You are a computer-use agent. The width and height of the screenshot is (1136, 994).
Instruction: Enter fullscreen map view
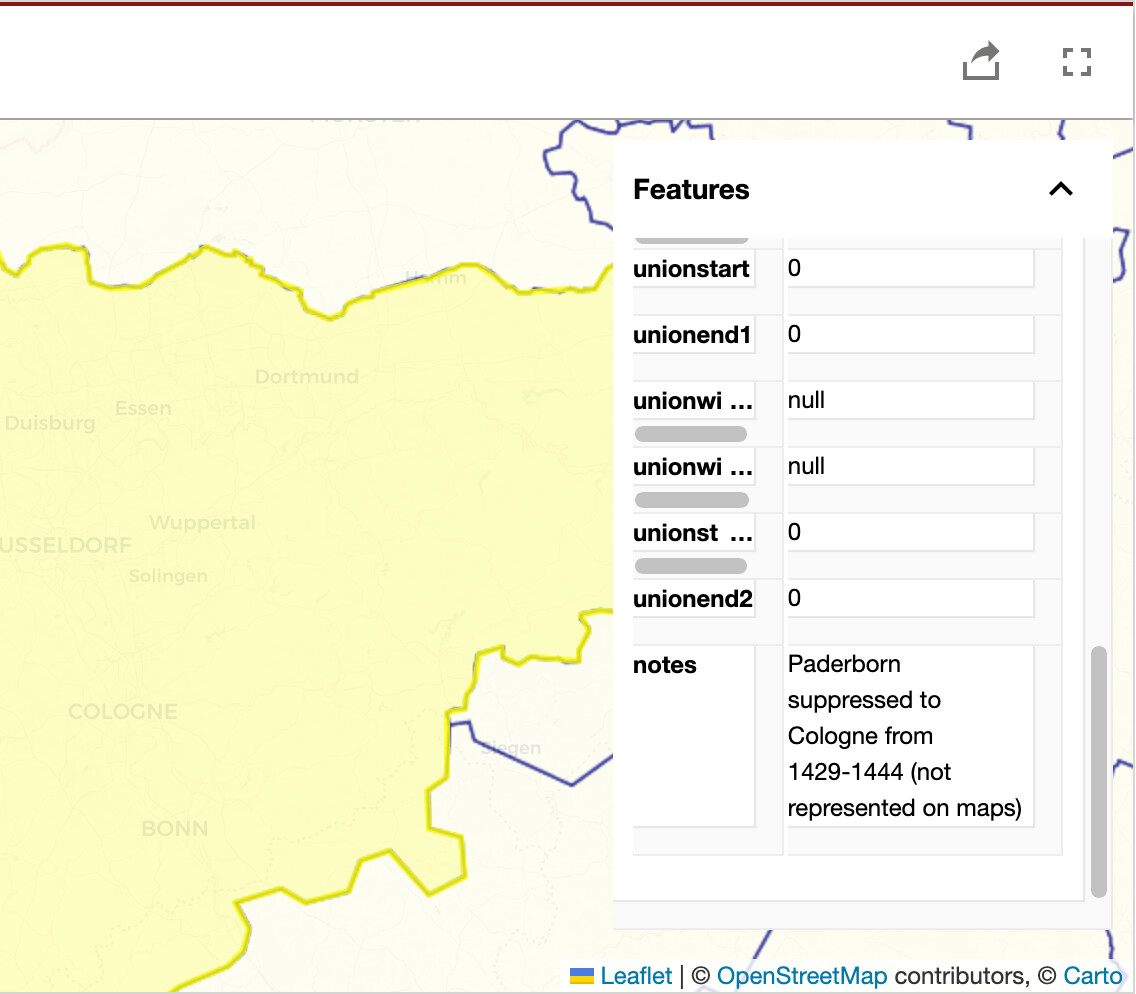[x=1076, y=62]
